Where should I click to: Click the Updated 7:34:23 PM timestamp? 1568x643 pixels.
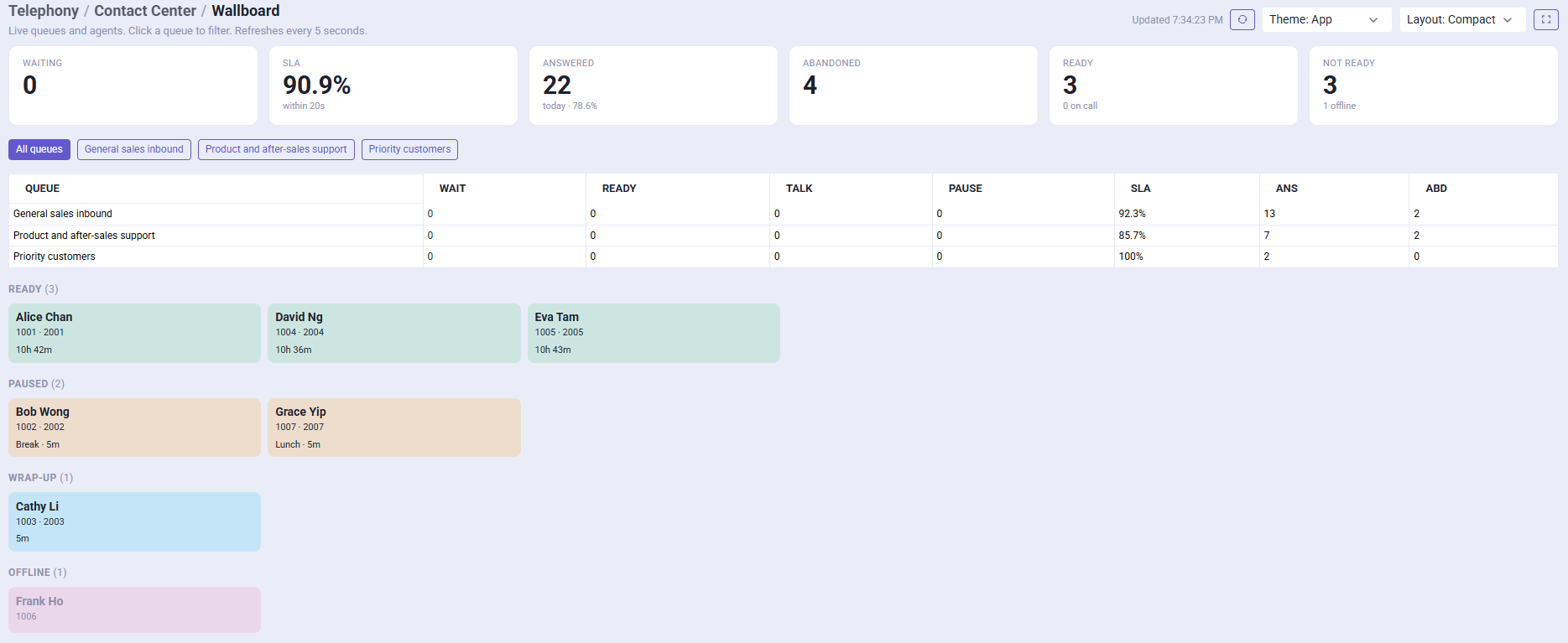click(x=1177, y=20)
